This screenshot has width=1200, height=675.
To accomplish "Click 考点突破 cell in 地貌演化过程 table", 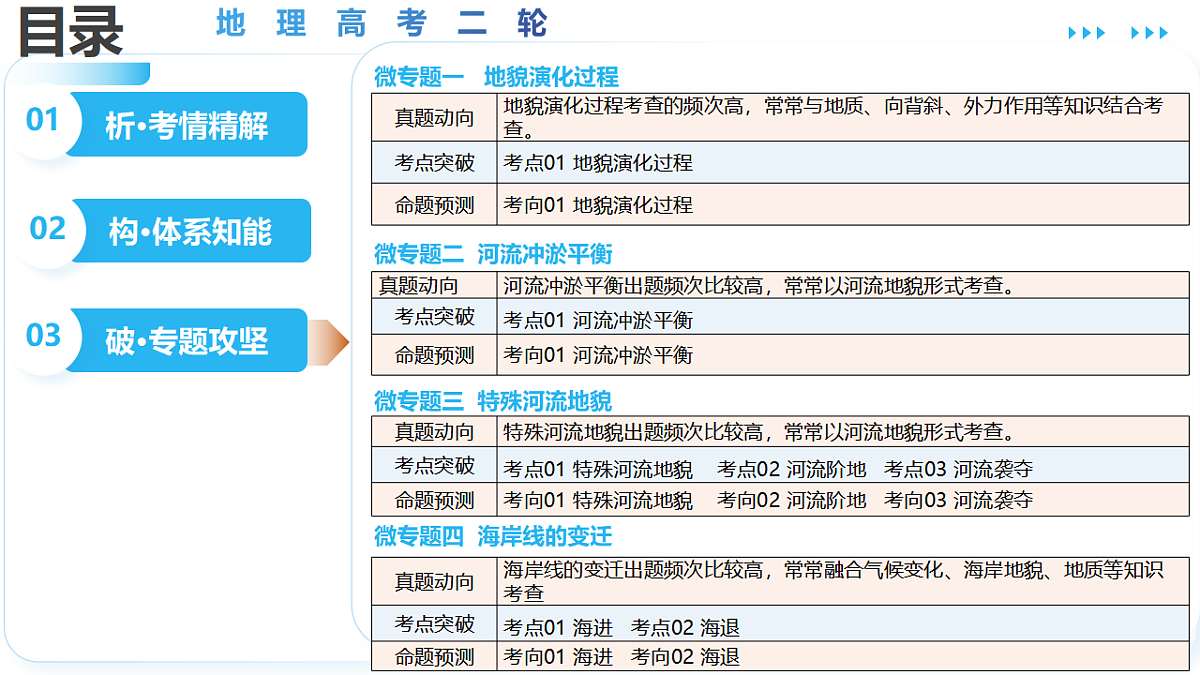I will pos(434,162).
